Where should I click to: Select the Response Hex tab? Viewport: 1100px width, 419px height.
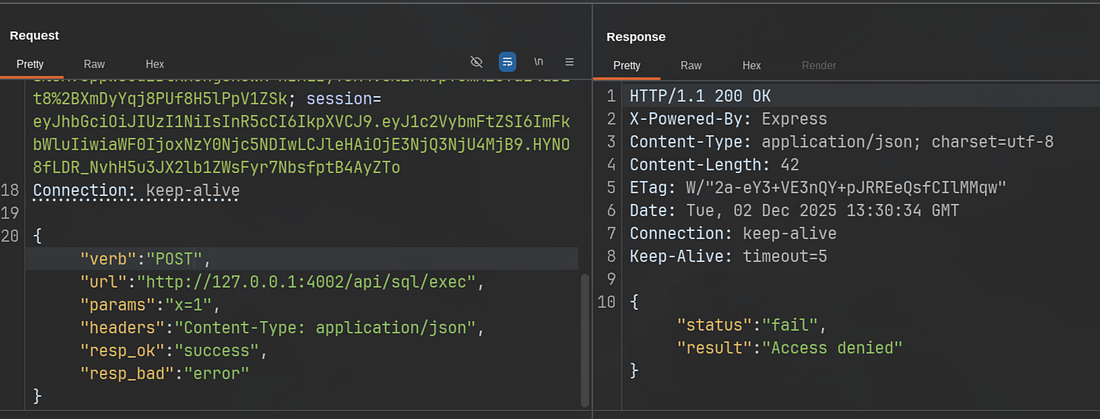(751, 65)
